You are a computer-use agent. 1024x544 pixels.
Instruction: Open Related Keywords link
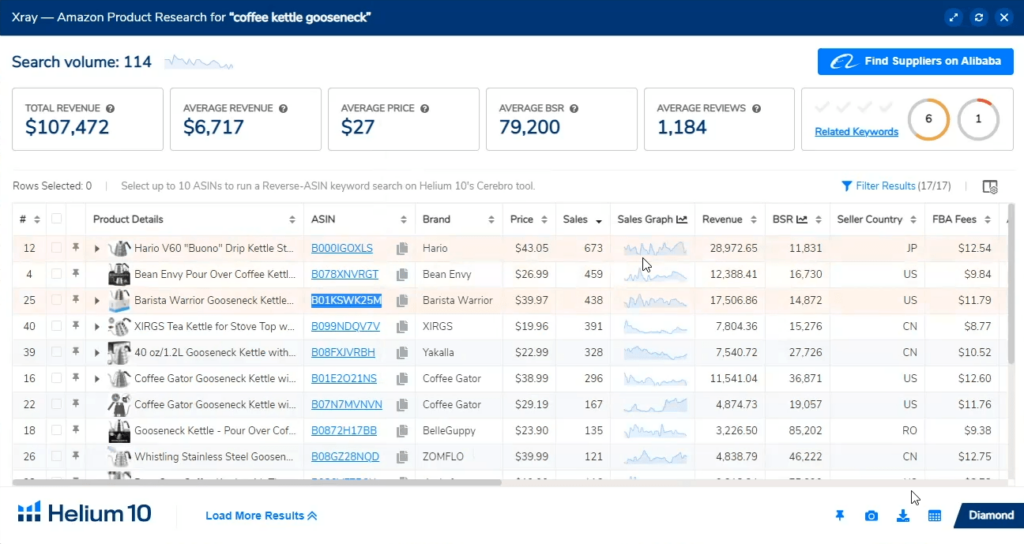(x=856, y=132)
